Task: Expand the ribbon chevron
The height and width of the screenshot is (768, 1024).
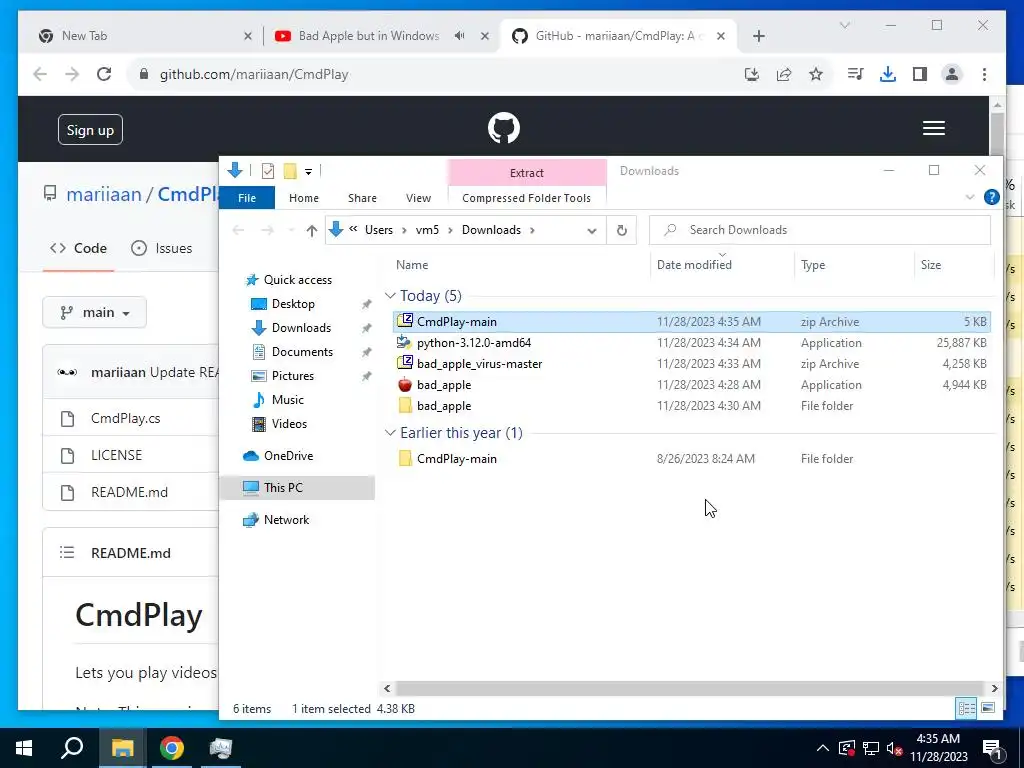Action: (970, 197)
